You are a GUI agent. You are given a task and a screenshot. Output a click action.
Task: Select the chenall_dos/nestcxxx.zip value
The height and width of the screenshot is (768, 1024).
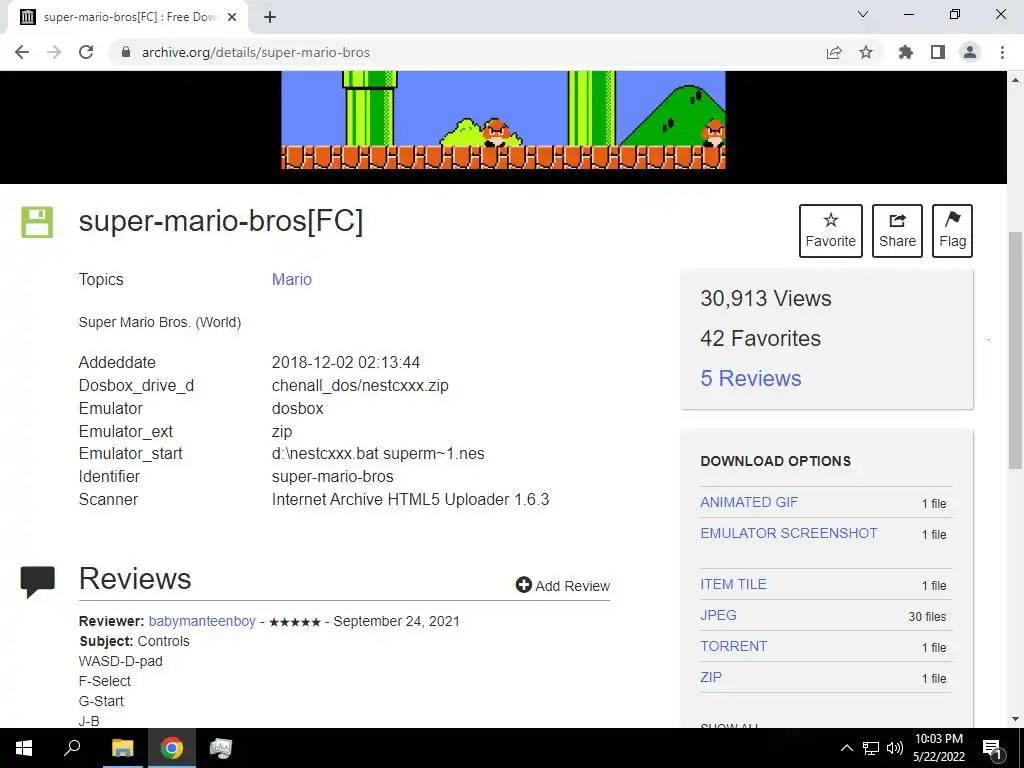(360, 385)
